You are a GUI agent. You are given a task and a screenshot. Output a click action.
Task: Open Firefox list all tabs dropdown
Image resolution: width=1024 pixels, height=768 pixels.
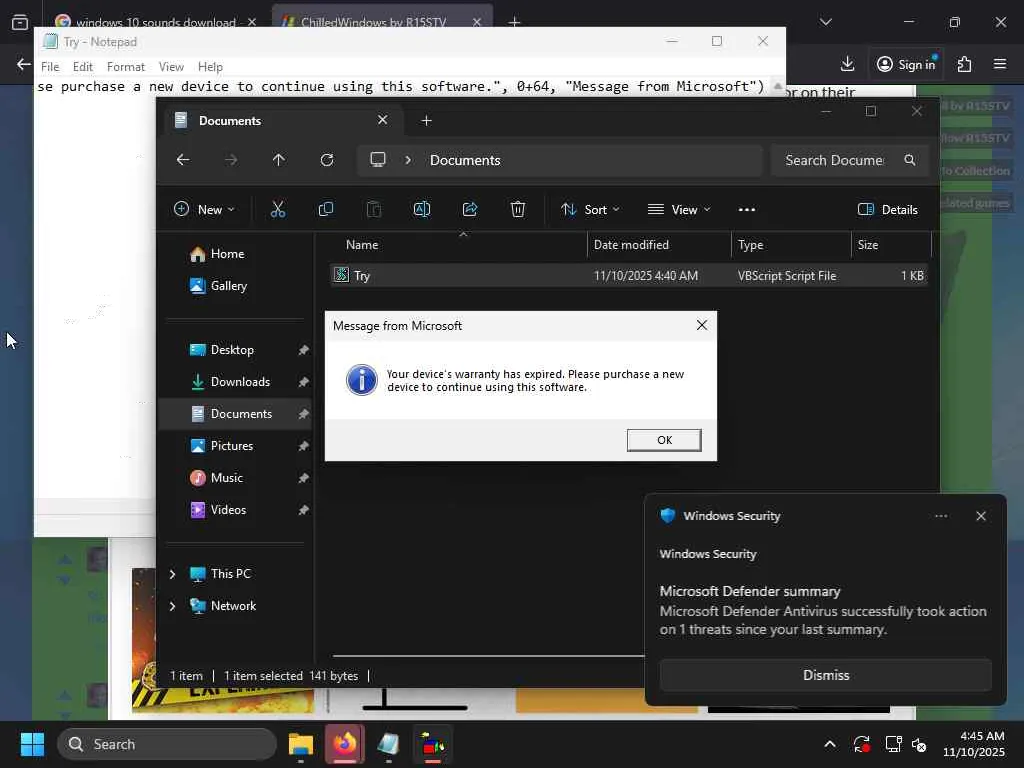click(x=825, y=22)
